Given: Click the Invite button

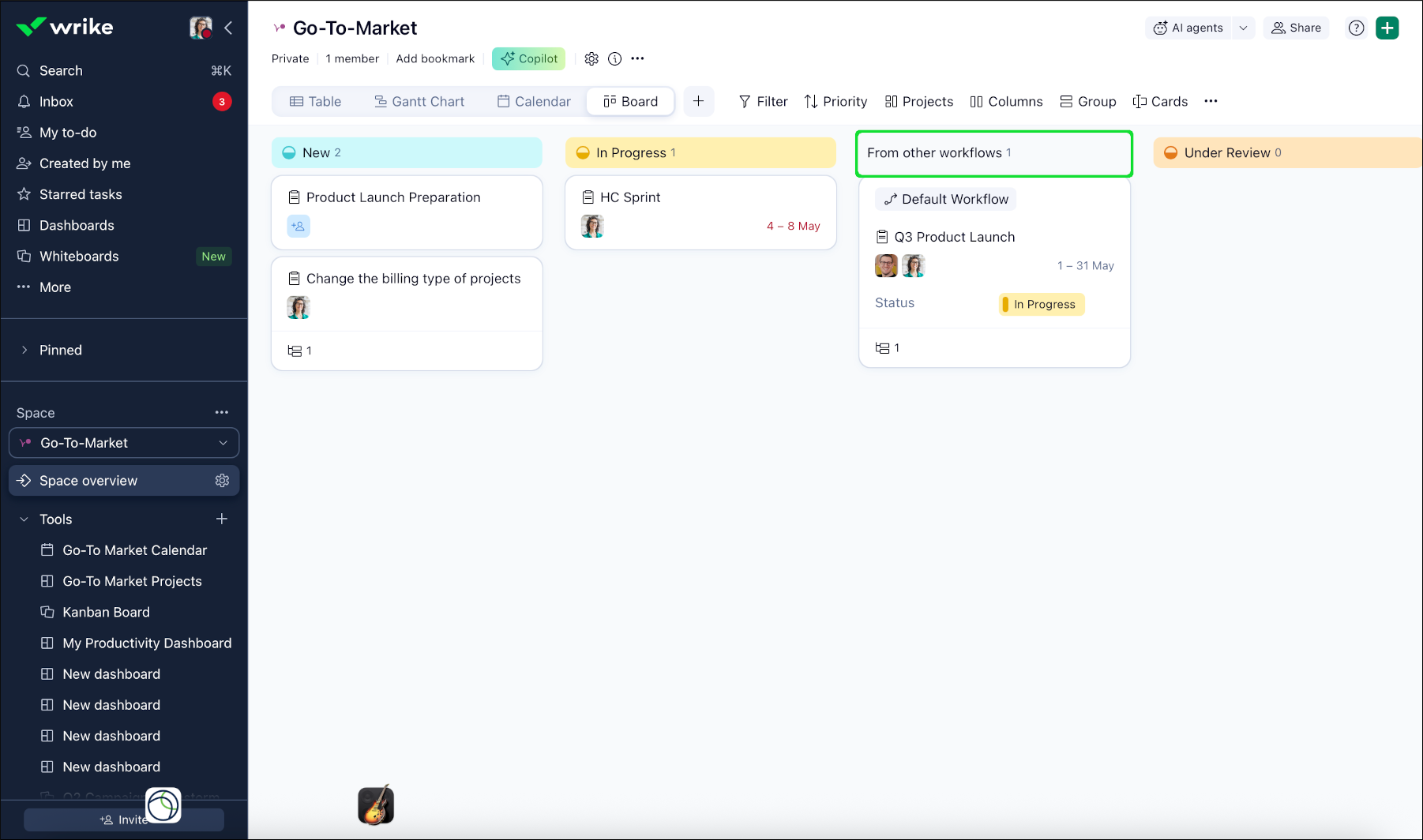Looking at the screenshot, I should [124, 819].
